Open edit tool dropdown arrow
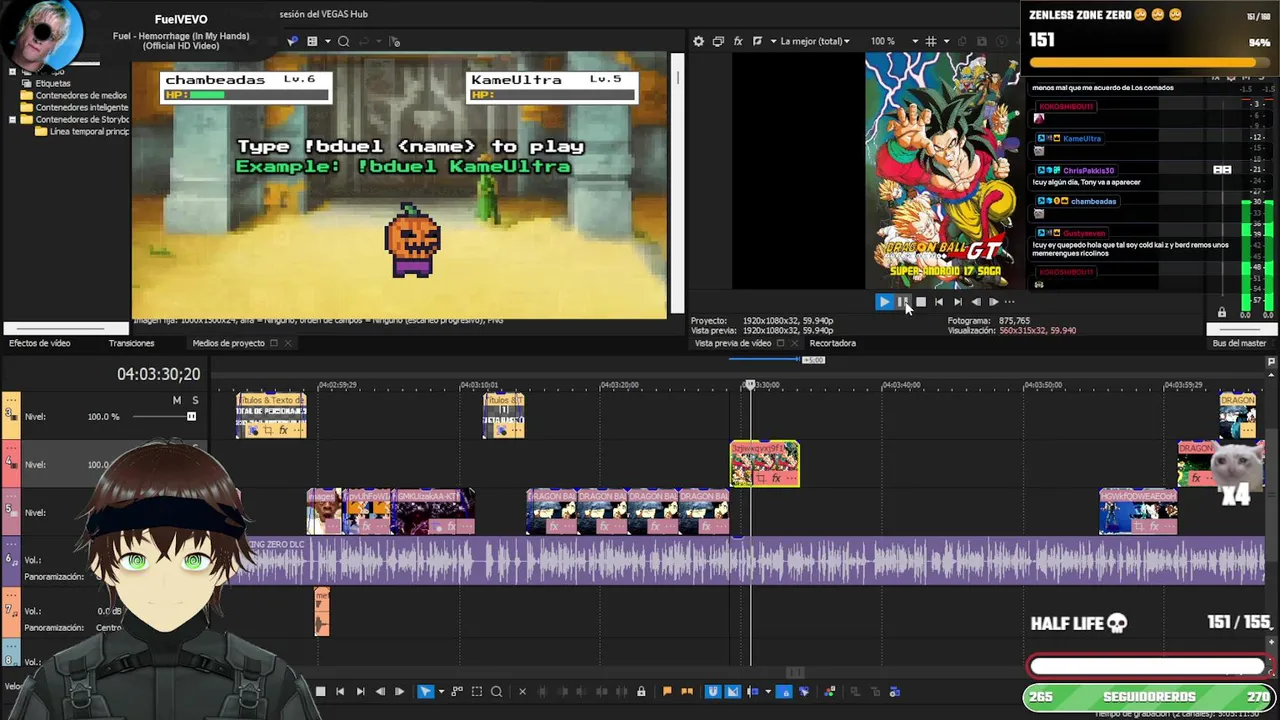The height and width of the screenshot is (720, 1280). (440, 691)
